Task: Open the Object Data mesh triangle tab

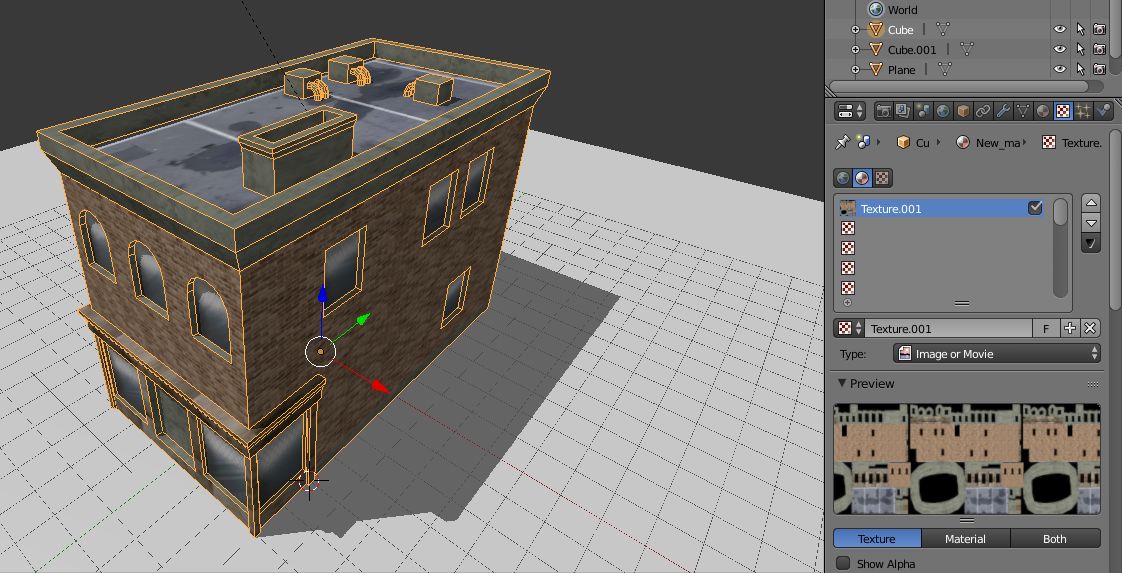Action: [1023, 111]
